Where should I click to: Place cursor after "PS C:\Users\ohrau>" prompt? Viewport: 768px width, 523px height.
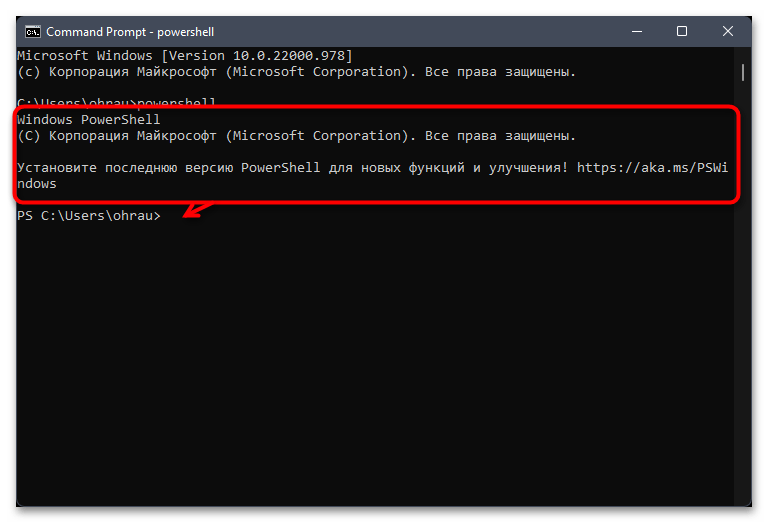pyautogui.click(x=165, y=215)
